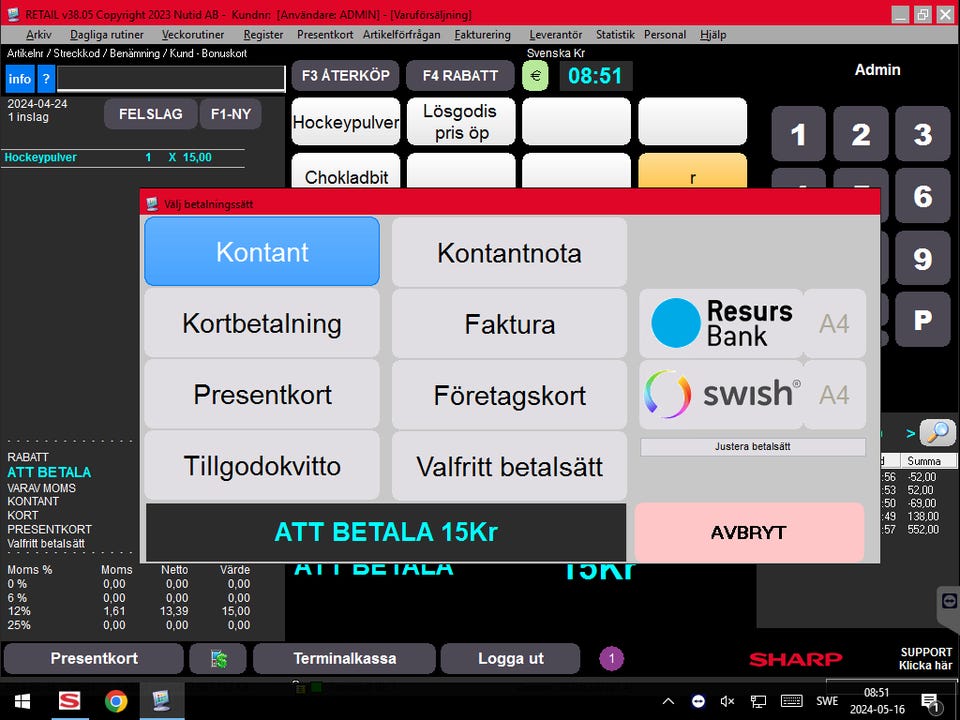Choose Tillgodokvitto payment option
The image size is (960, 720).
[262, 466]
